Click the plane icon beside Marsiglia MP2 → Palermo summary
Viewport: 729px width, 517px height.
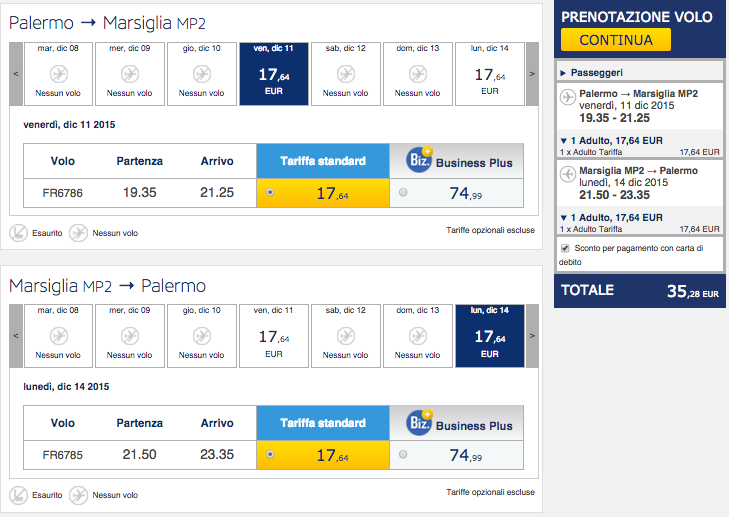pos(568,174)
